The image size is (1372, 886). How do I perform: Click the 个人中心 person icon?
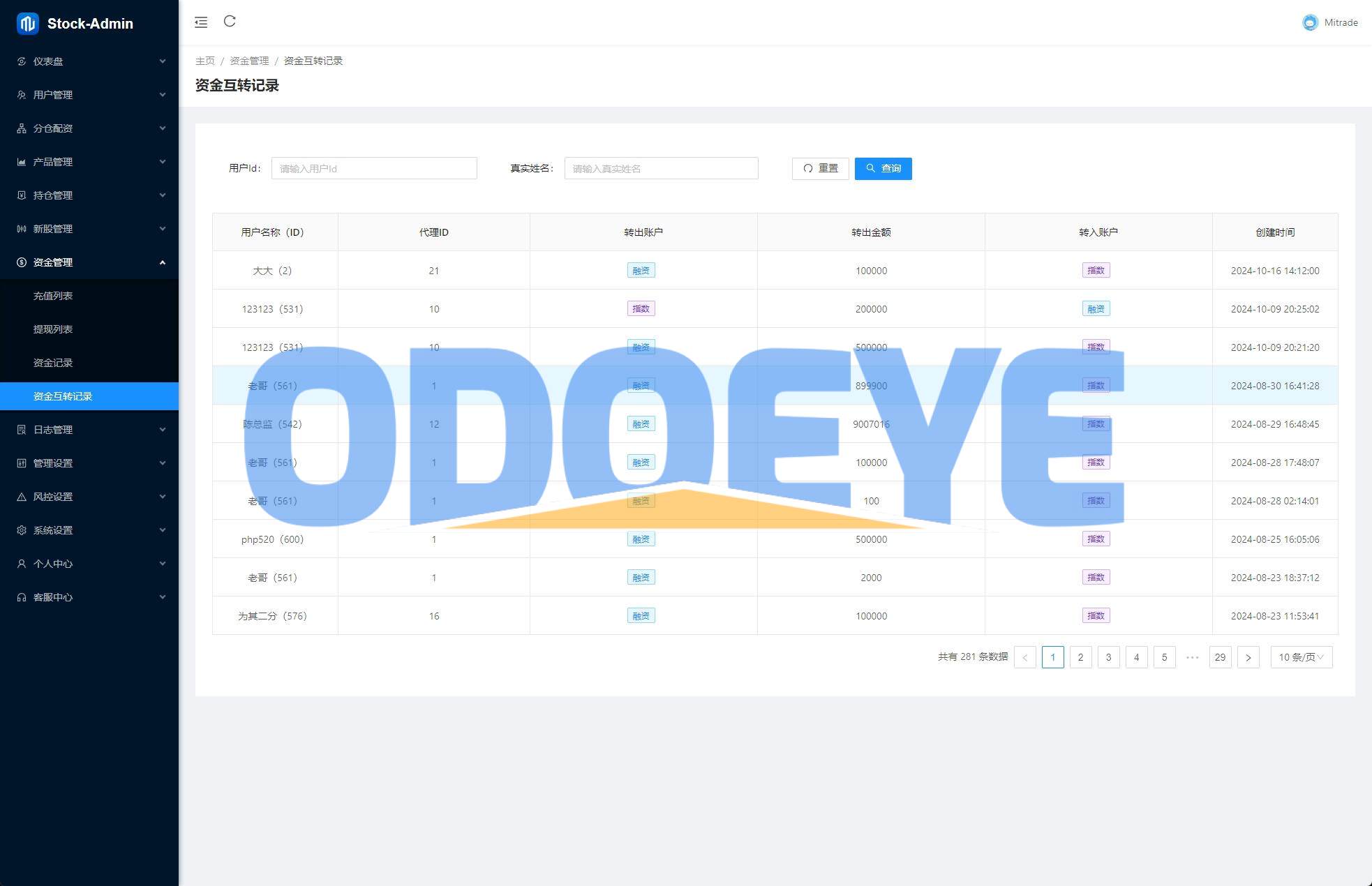(22, 564)
